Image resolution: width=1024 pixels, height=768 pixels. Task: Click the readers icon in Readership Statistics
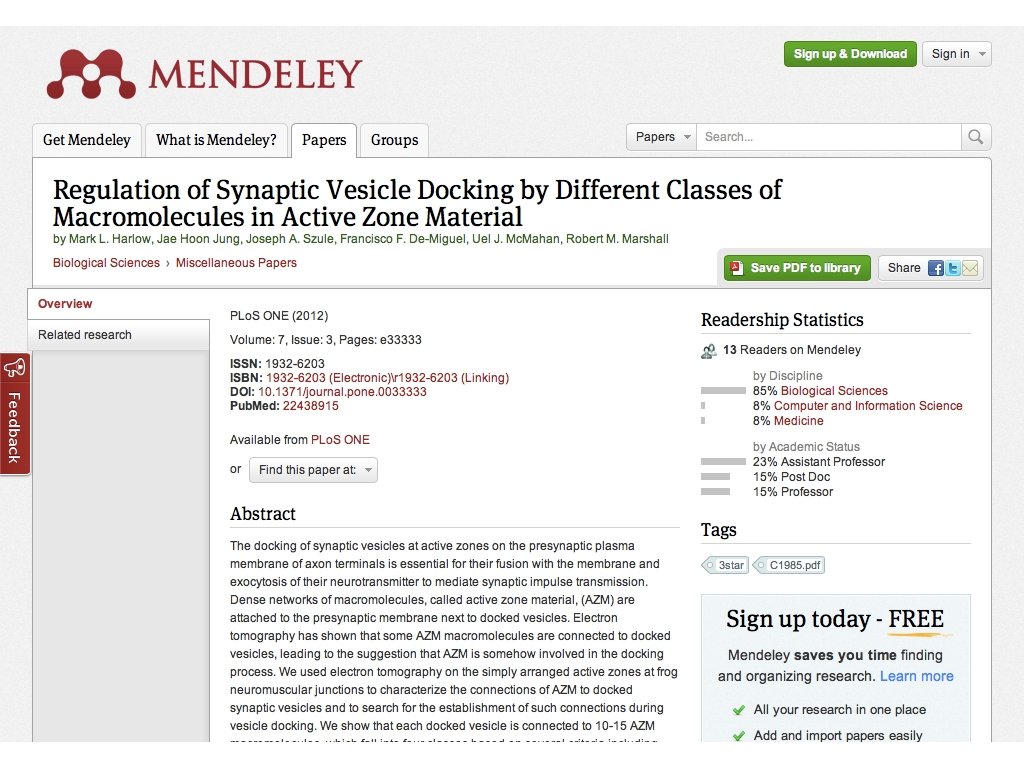point(709,351)
